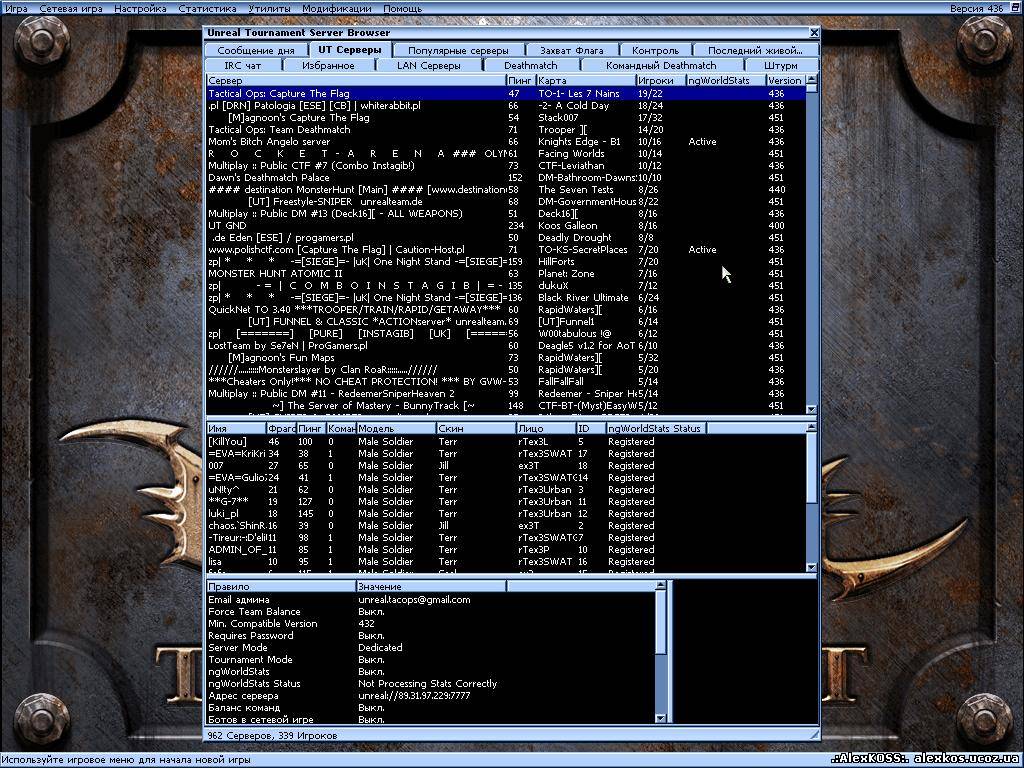Select player lisa in the player list
The height and width of the screenshot is (768, 1024).
pos(506,562)
